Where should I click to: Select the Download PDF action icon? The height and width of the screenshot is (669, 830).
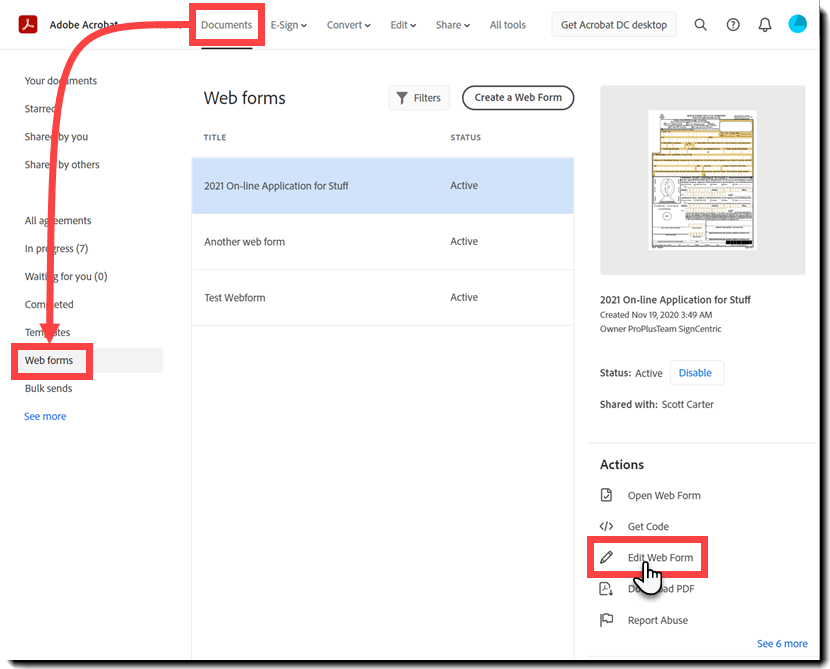607,589
